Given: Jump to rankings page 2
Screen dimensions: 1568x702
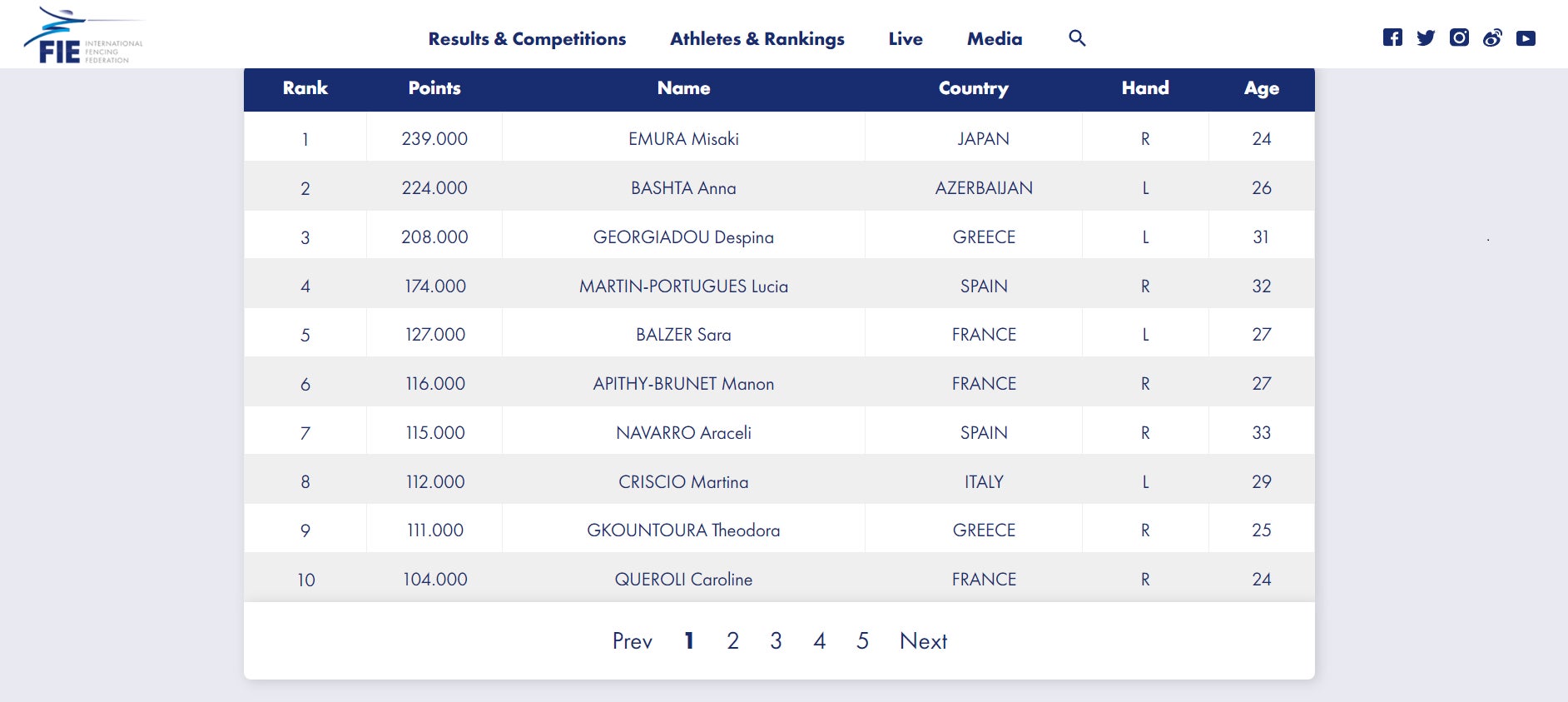Looking at the screenshot, I should click(732, 641).
